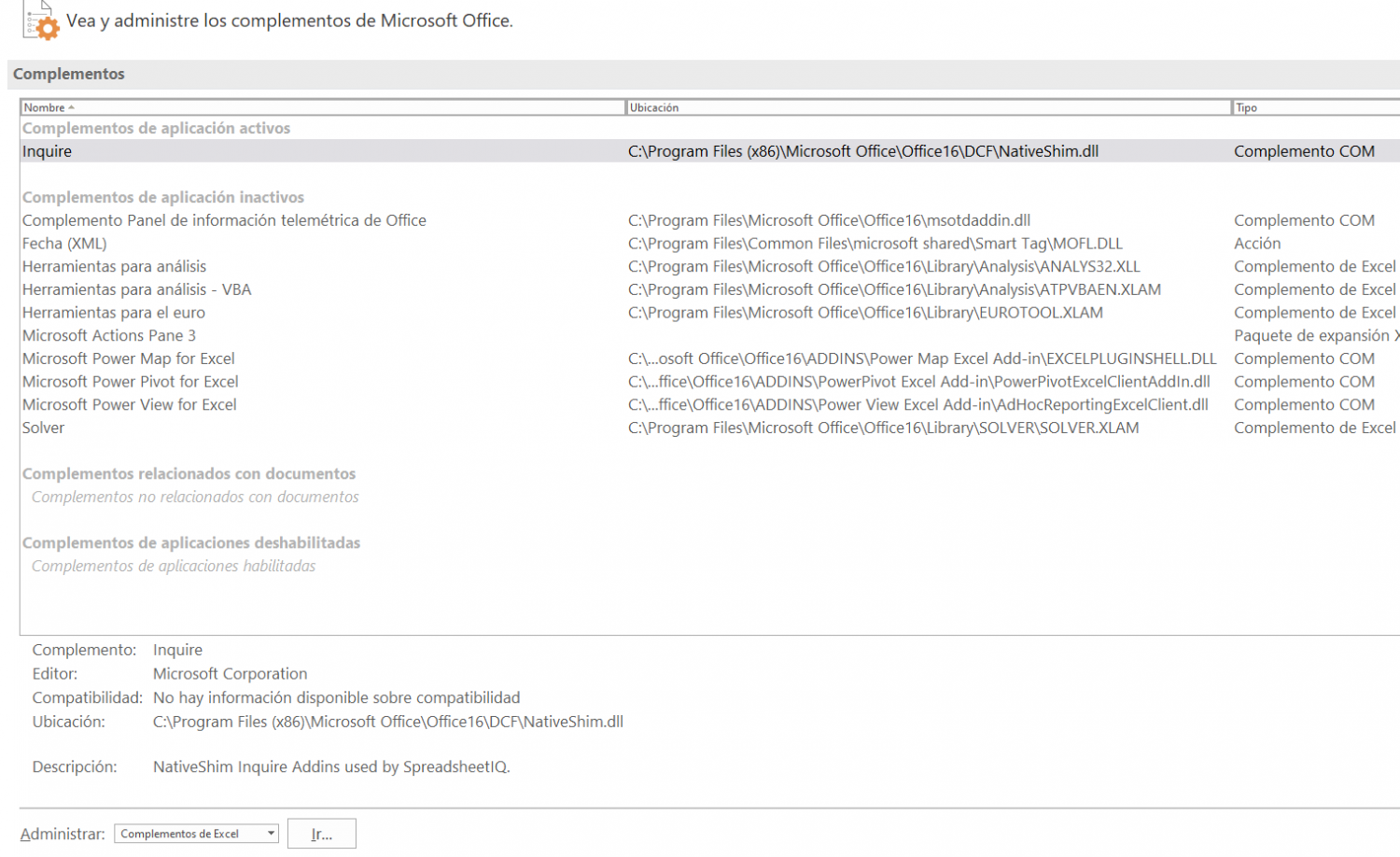Click Complementos de aplicación inactivos group heading

tap(163, 197)
